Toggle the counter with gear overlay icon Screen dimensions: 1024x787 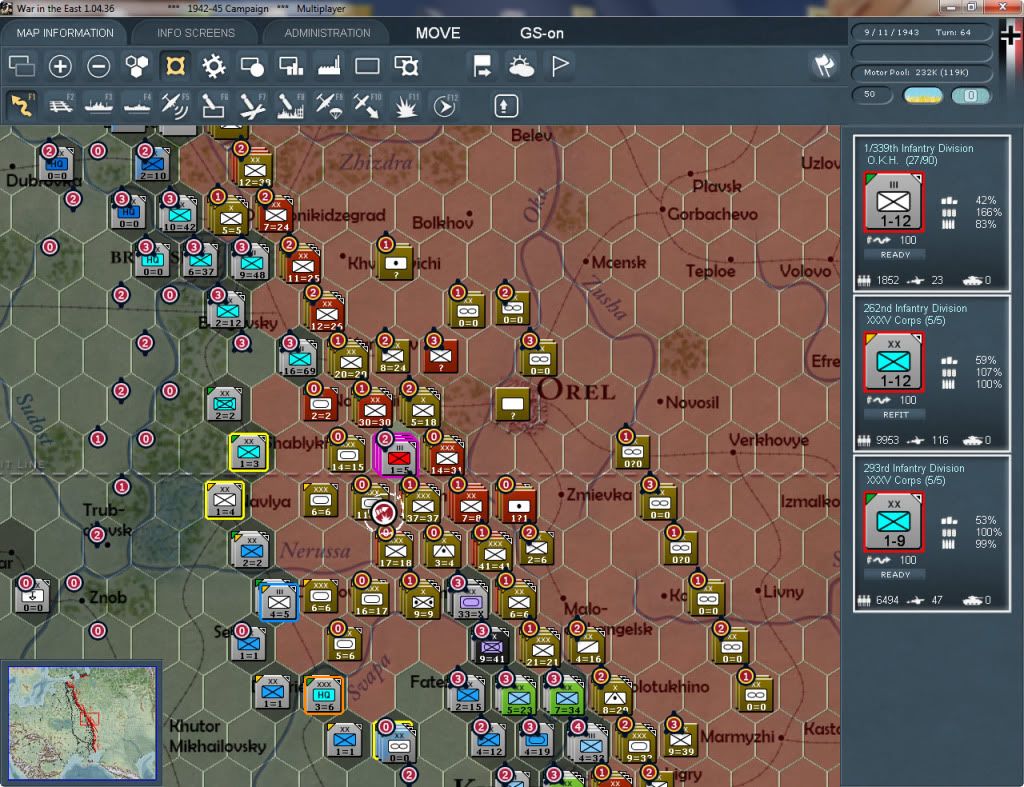(x=406, y=66)
